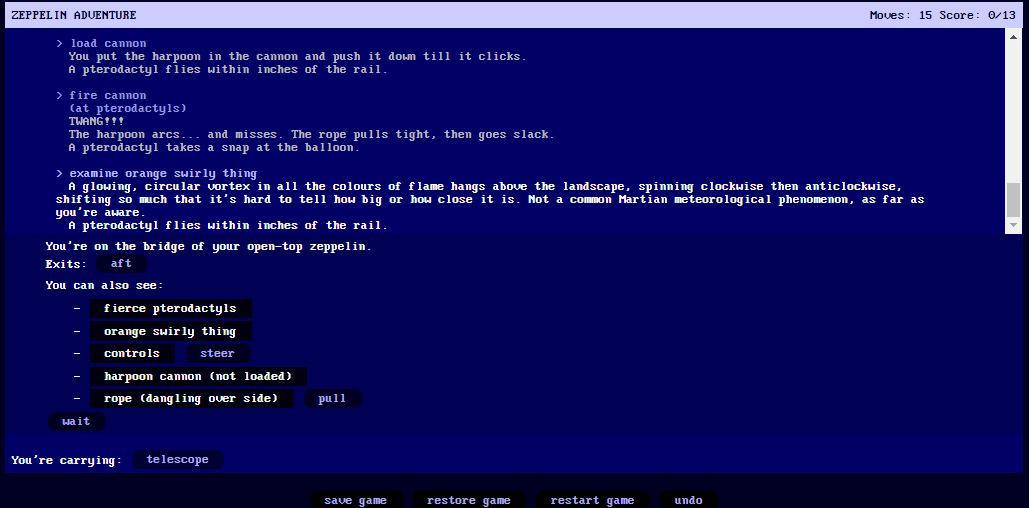Click the '> load cannon' command line
1029x508 pixels.
101,43
